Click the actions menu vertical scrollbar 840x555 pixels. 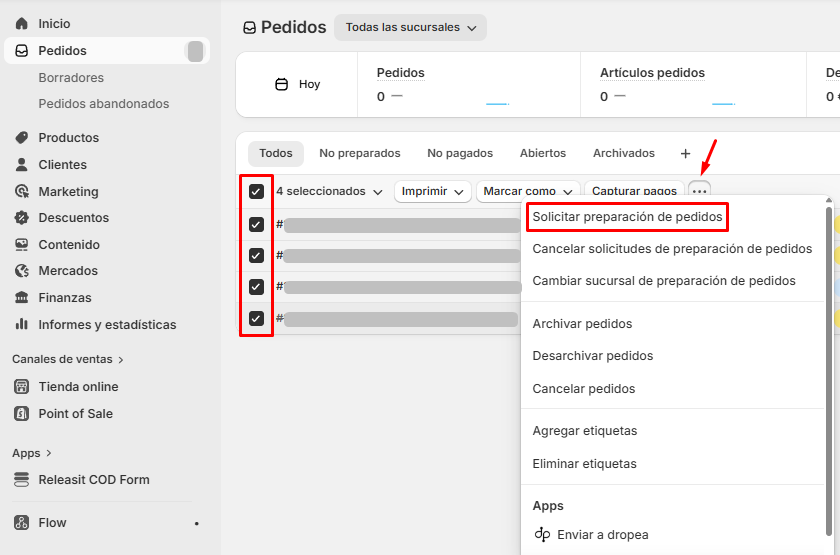click(828, 370)
